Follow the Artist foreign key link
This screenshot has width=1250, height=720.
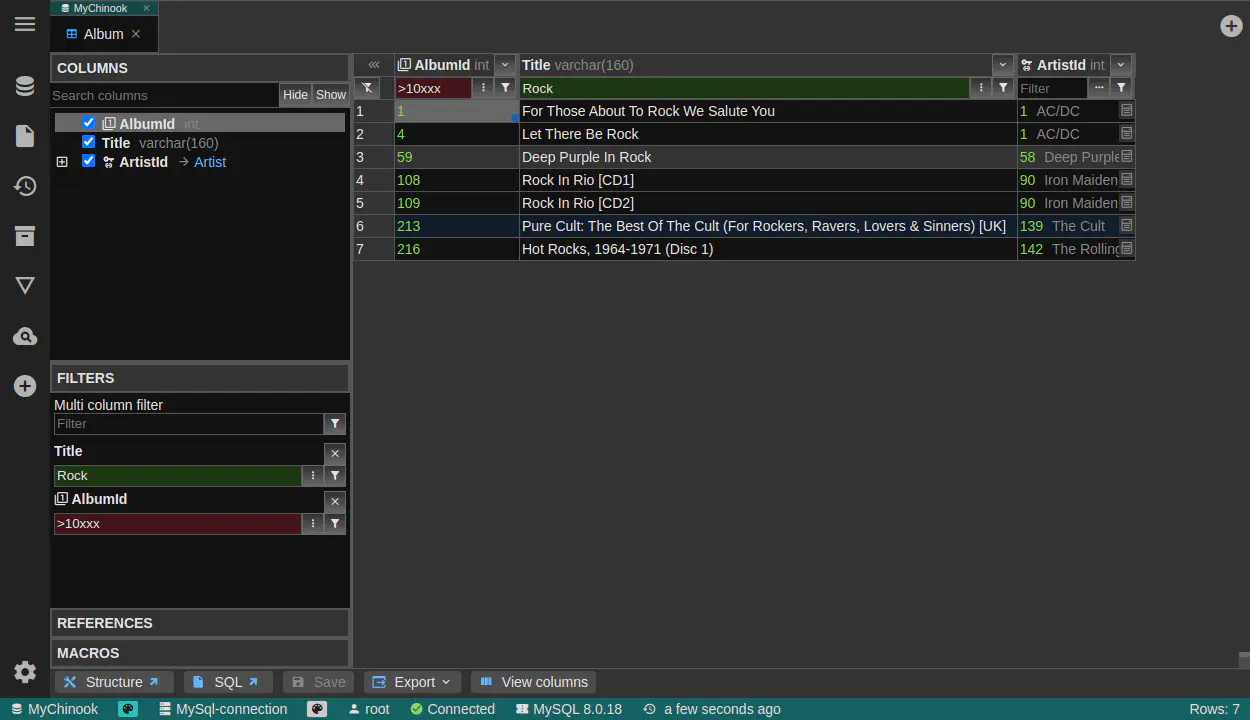tap(210, 162)
